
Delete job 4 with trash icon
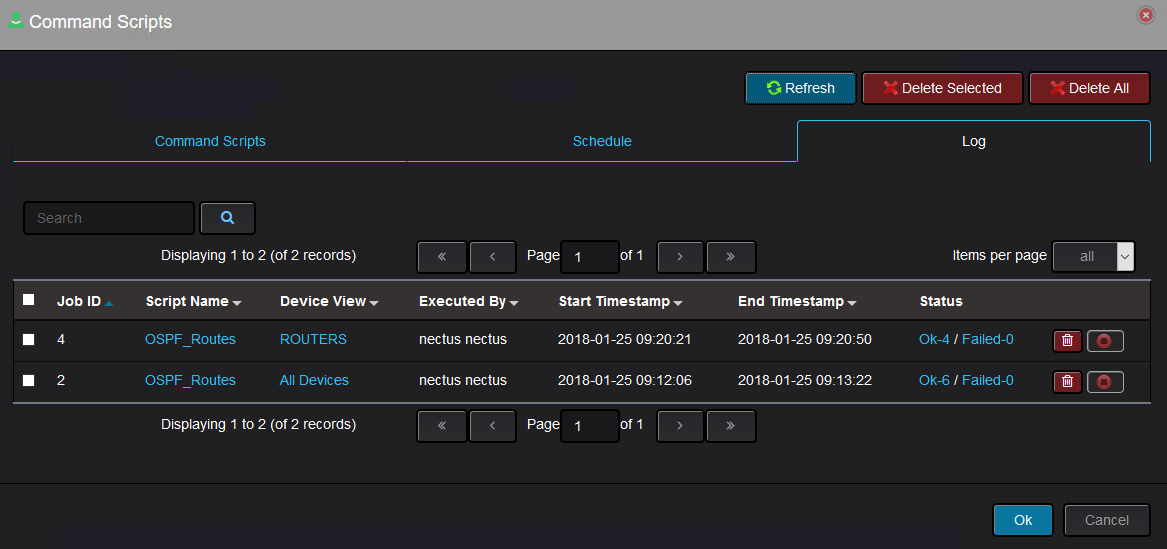pos(1067,341)
